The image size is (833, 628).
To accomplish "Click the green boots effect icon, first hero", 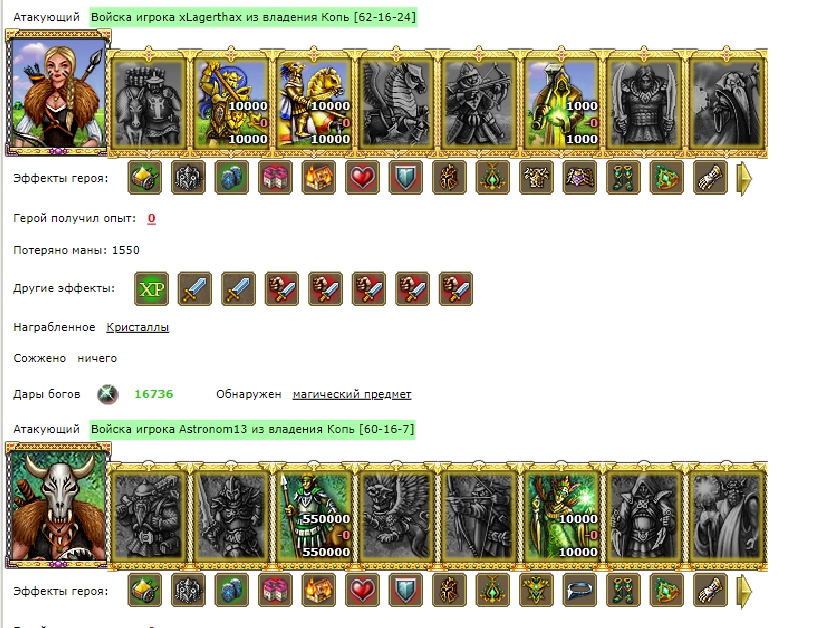I will pos(624,177).
